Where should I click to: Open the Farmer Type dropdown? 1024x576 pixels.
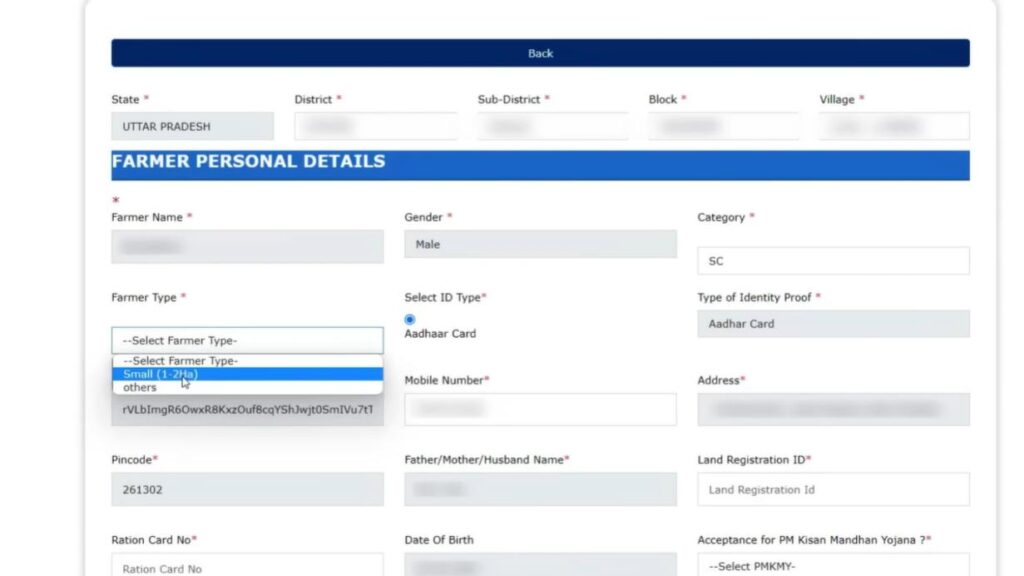click(247, 340)
